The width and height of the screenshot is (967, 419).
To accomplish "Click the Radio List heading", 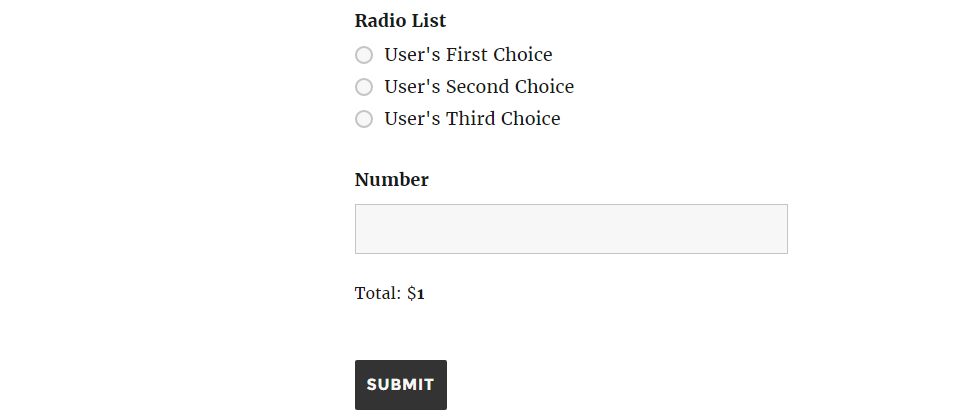I will 400,21.
